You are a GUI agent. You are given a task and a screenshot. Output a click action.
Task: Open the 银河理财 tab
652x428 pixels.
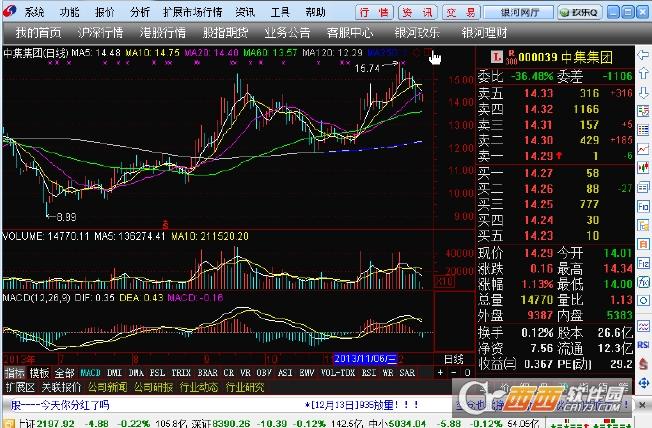pyautogui.click(x=484, y=32)
